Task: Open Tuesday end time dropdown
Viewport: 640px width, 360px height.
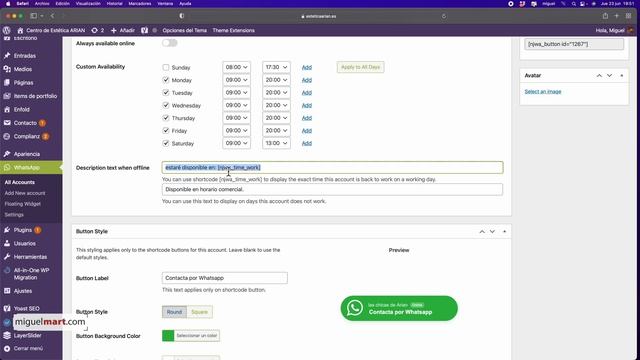Action: click(x=276, y=92)
